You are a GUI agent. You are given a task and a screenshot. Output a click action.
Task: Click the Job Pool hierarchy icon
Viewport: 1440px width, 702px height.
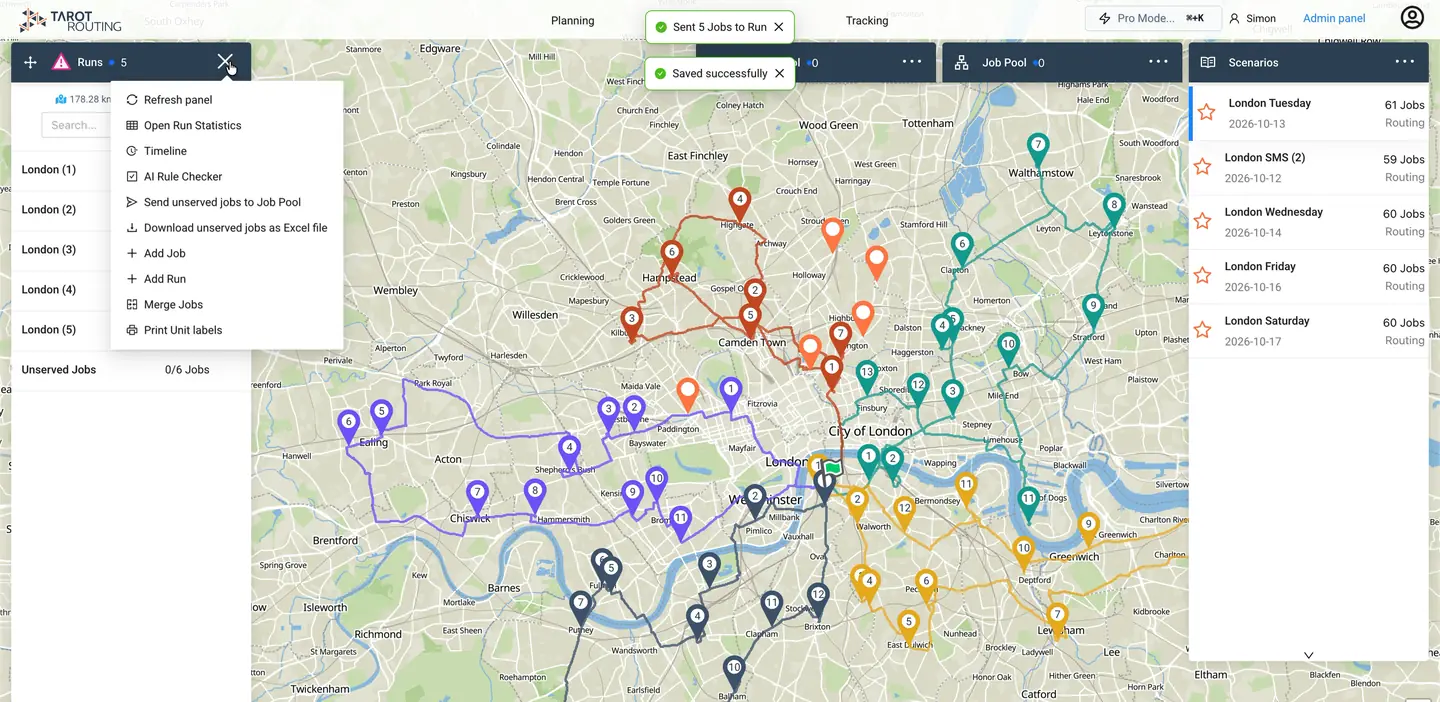(x=961, y=62)
